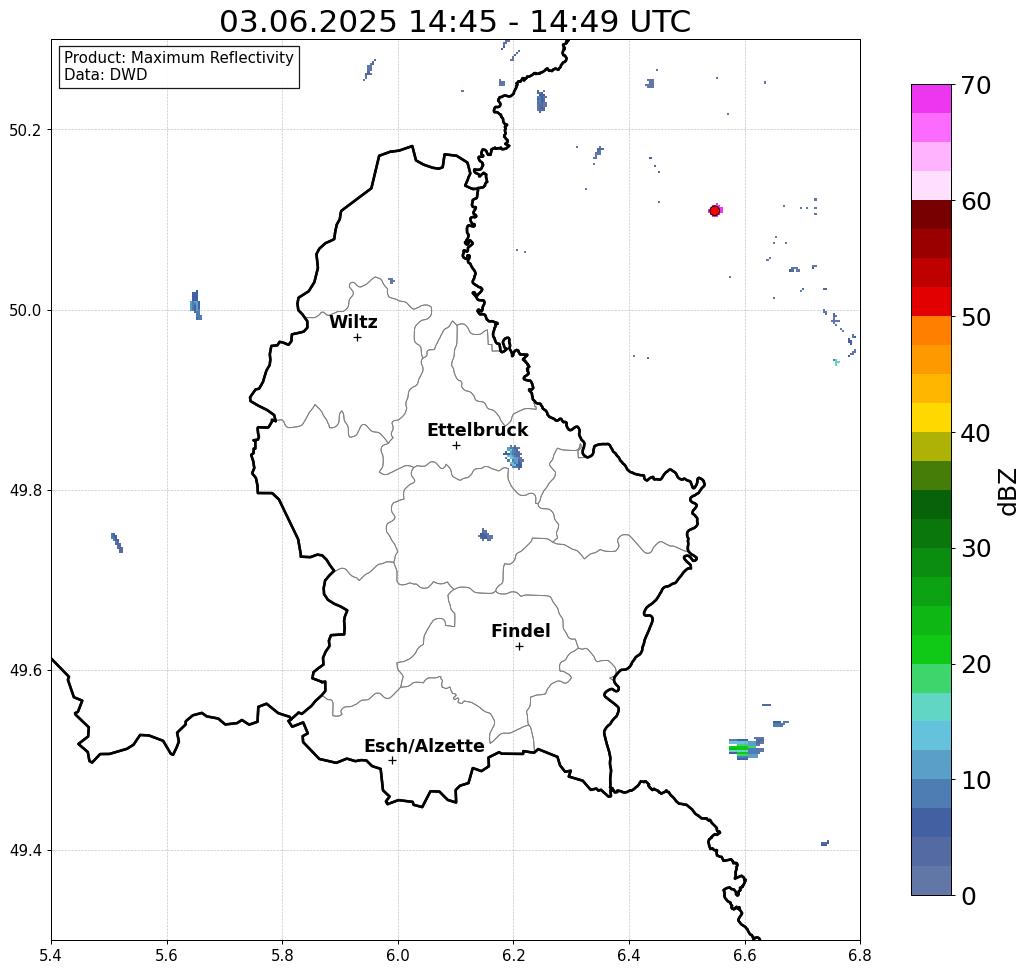
Task: Click the 50.0 latitude axis label
Action: pos(25,310)
